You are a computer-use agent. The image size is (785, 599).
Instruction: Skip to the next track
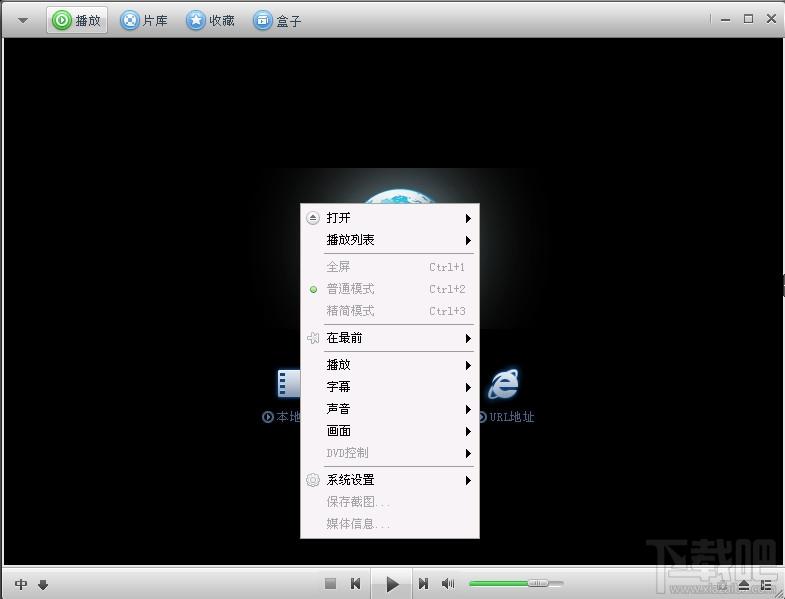[x=424, y=583]
